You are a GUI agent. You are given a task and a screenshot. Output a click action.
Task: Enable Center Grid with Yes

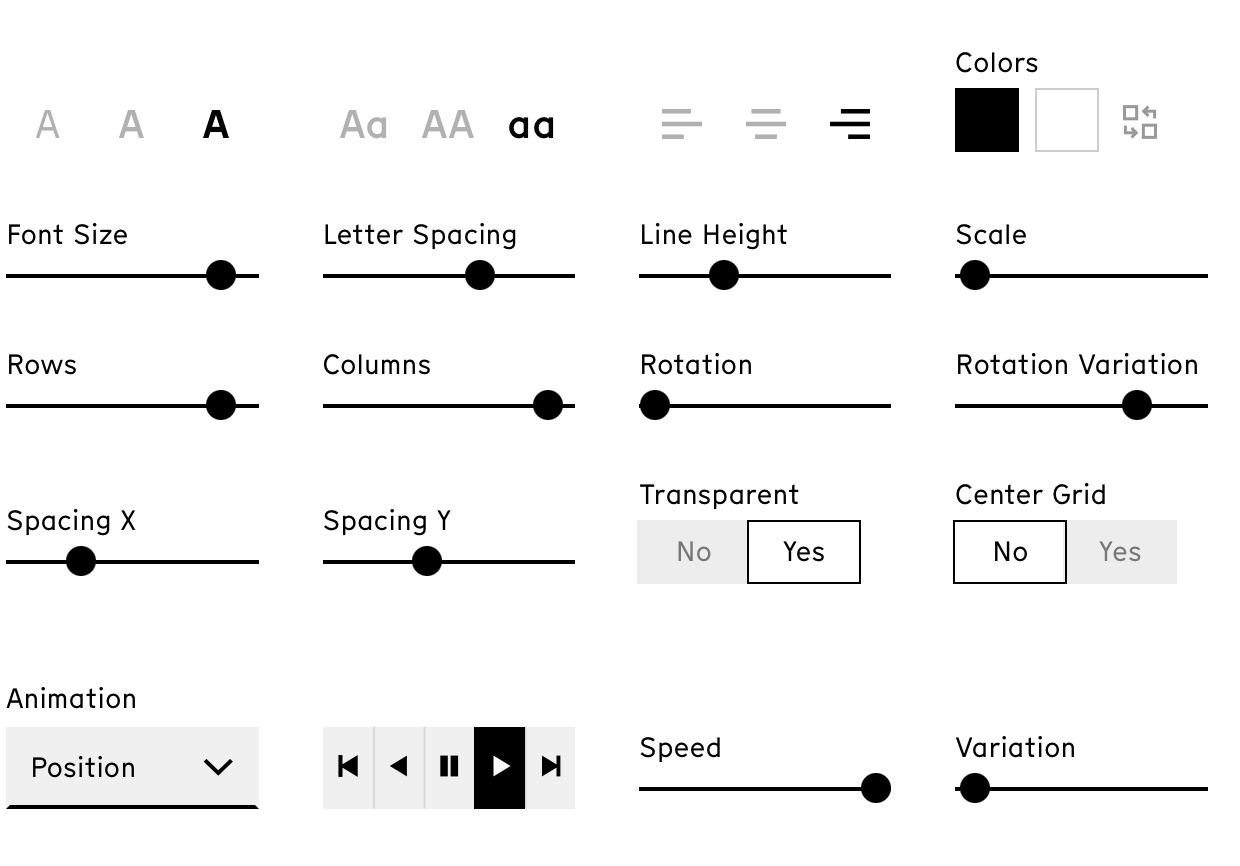[1120, 552]
